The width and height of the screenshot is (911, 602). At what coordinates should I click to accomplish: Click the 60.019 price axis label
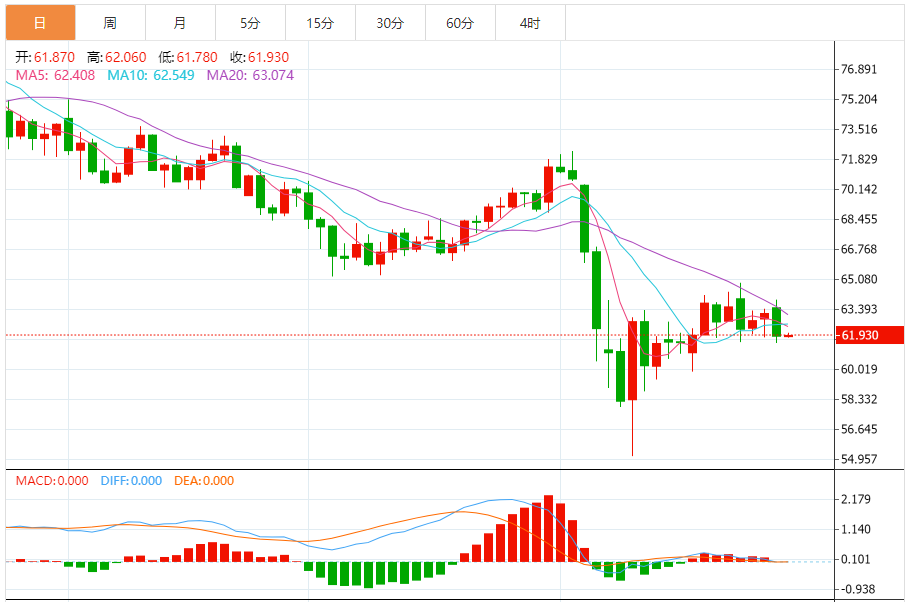pyautogui.click(x=859, y=370)
